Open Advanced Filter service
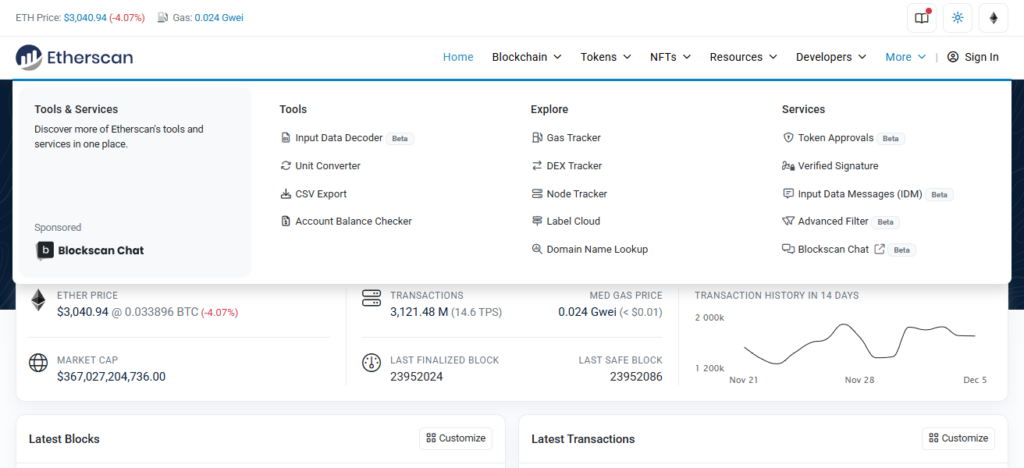This screenshot has height=468, width=1024. (833, 221)
